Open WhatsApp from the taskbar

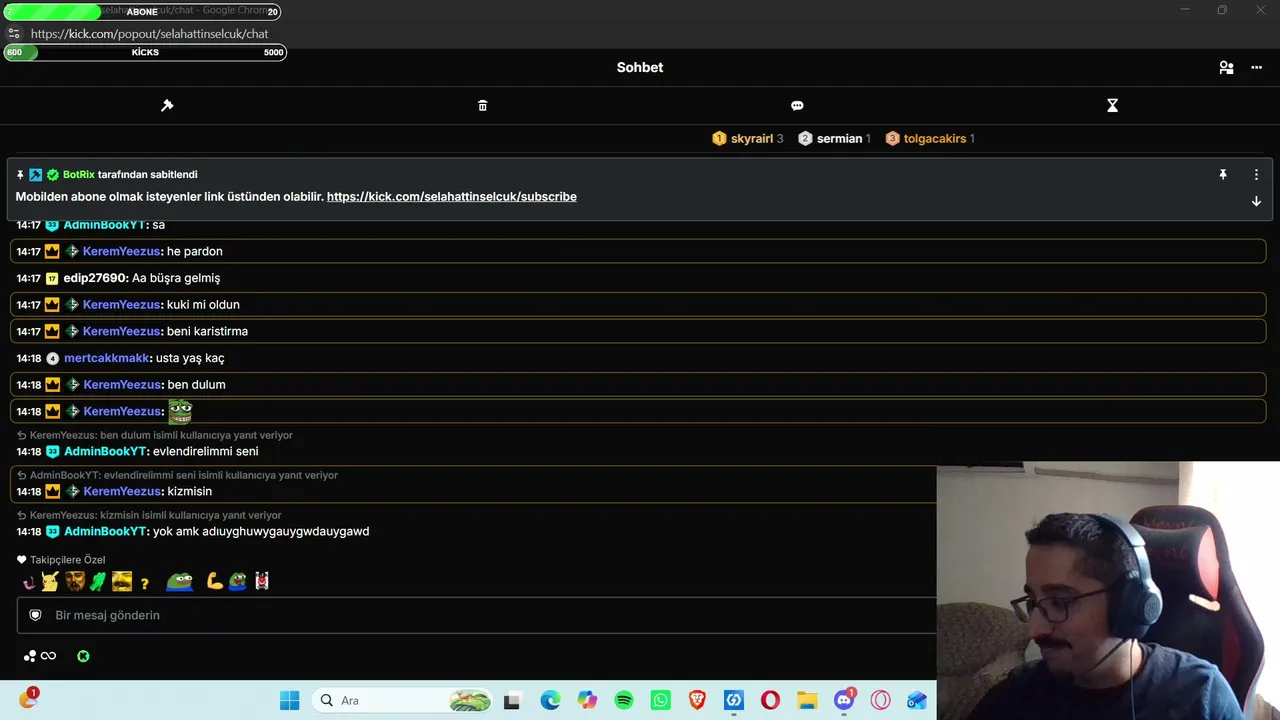pyautogui.click(x=660, y=701)
